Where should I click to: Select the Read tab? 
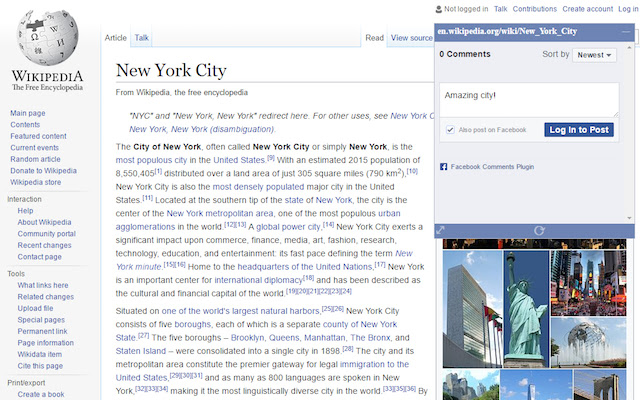point(374,38)
